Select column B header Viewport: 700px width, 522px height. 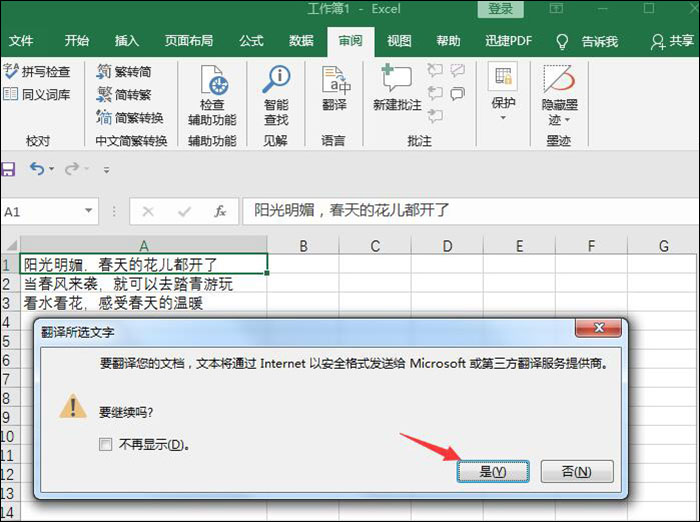[303, 245]
